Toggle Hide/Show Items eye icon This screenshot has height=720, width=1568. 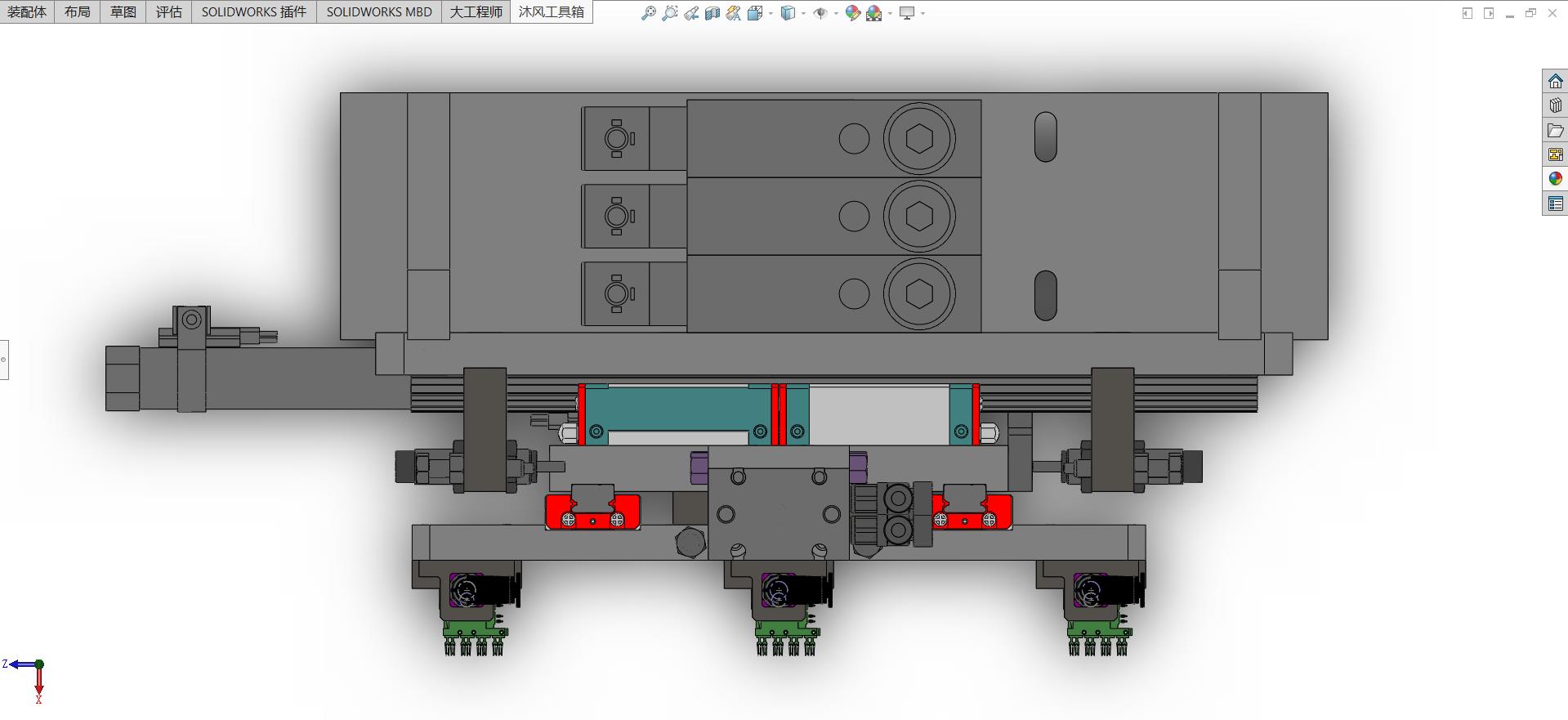pos(820,13)
